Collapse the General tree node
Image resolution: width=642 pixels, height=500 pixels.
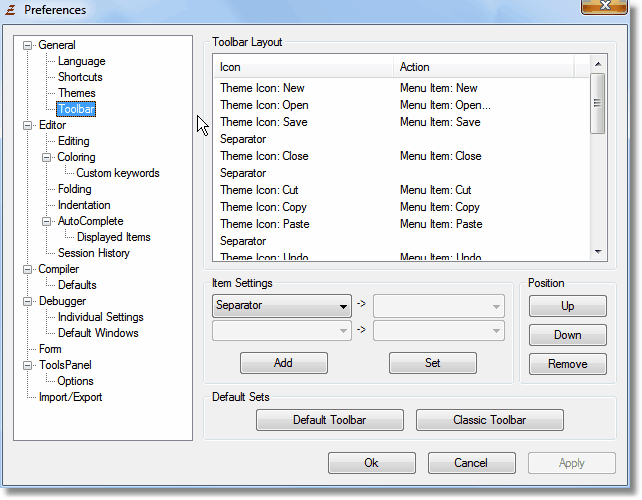(x=28, y=45)
